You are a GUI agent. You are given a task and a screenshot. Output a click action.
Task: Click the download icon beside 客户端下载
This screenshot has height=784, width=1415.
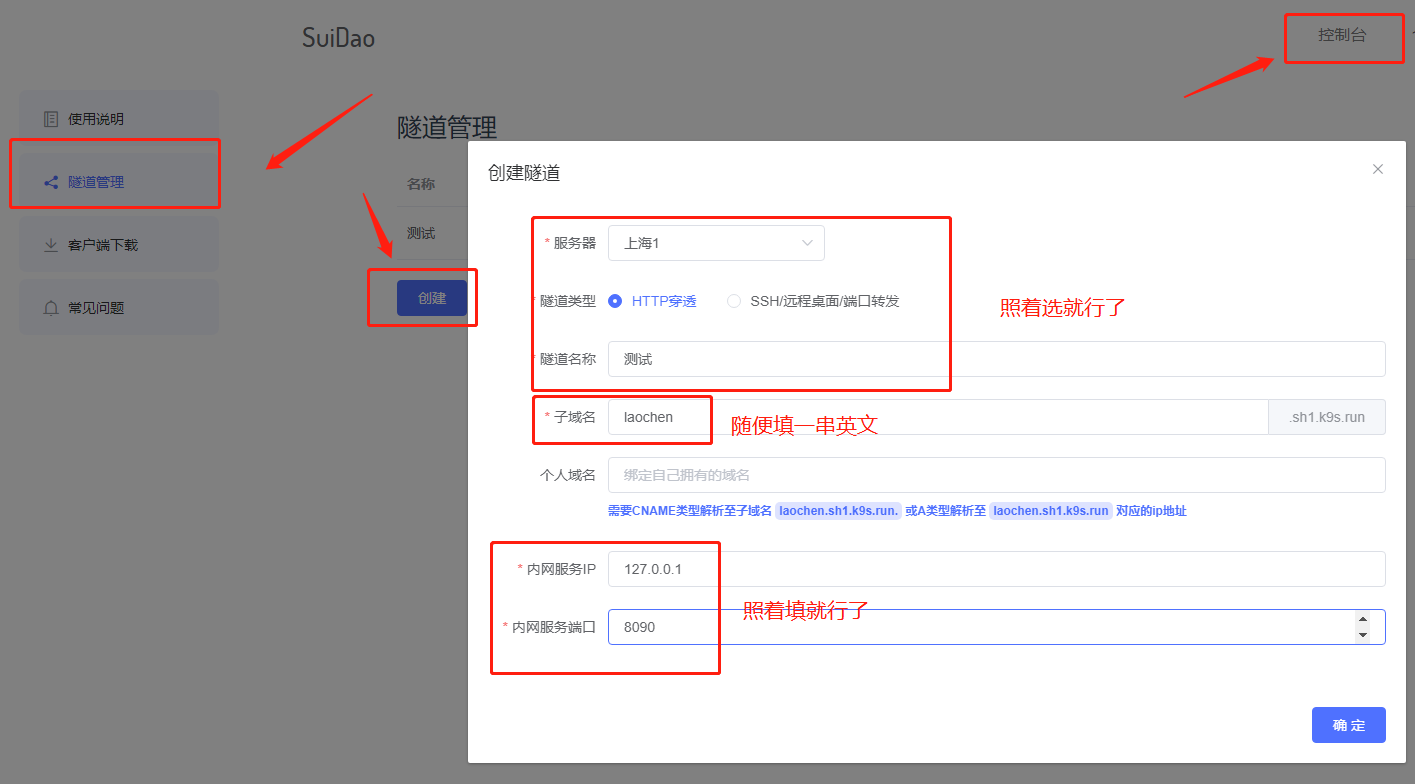click(51, 245)
